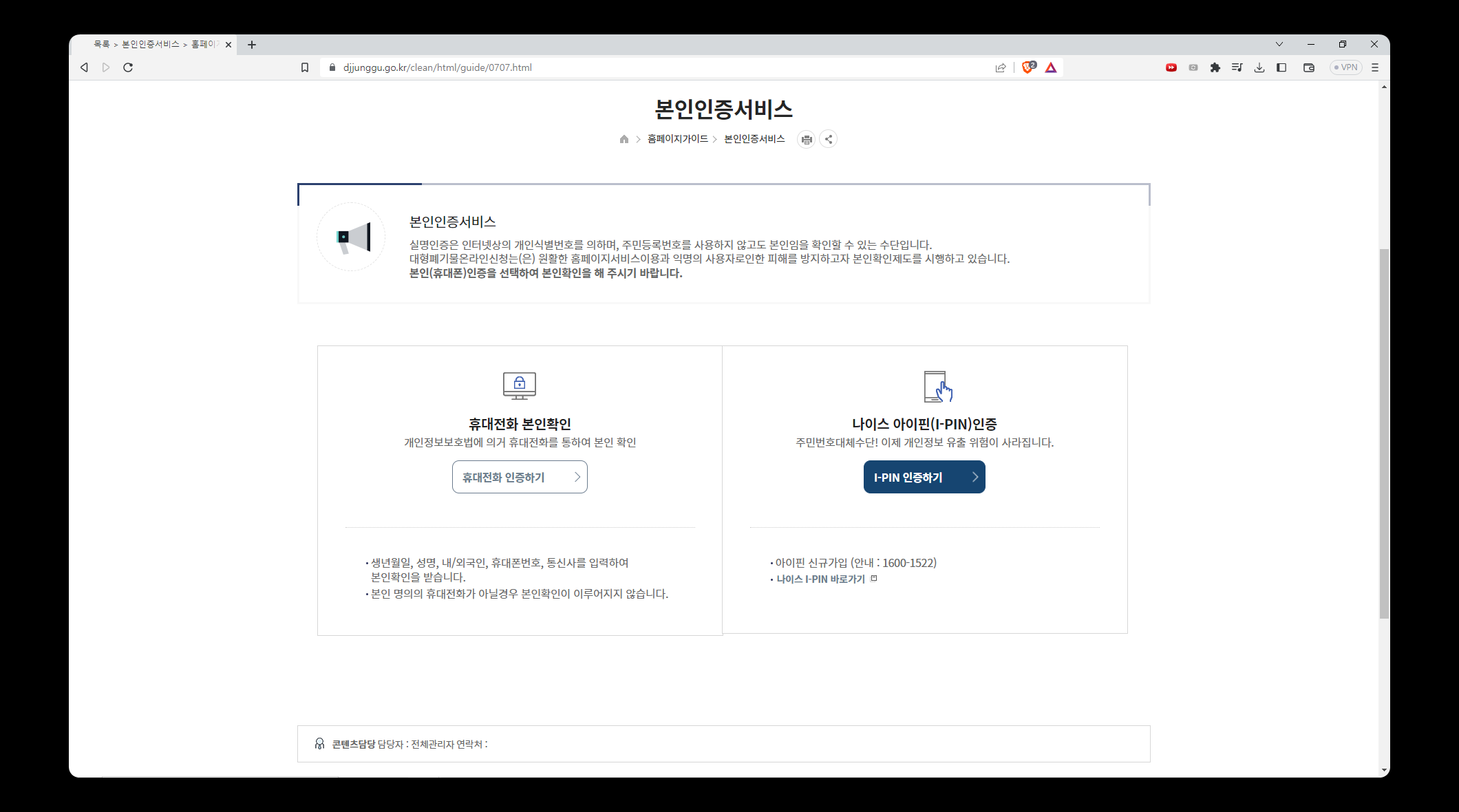This screenshot has height=812, width=1459.
Task: Open the Brave wallet icon
Action: [1309, 67]
